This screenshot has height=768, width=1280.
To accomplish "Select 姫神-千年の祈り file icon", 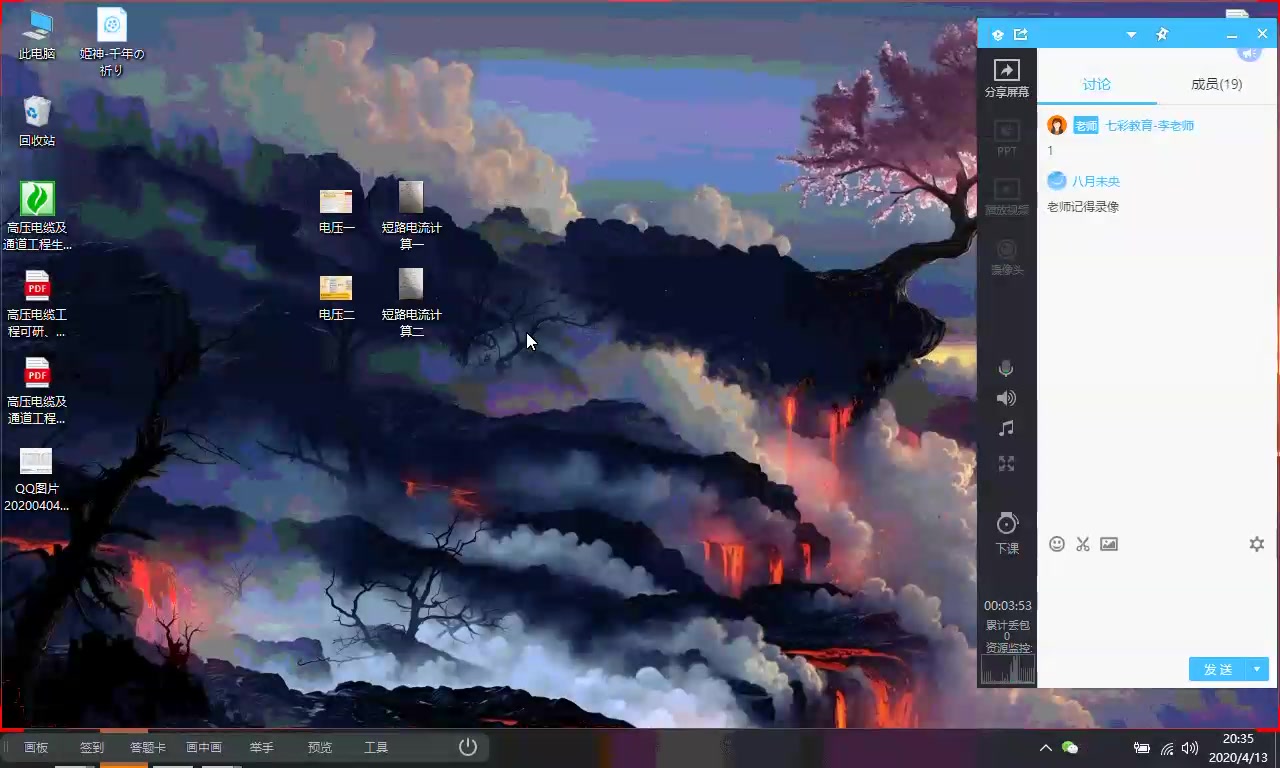I will coord(112,42).
